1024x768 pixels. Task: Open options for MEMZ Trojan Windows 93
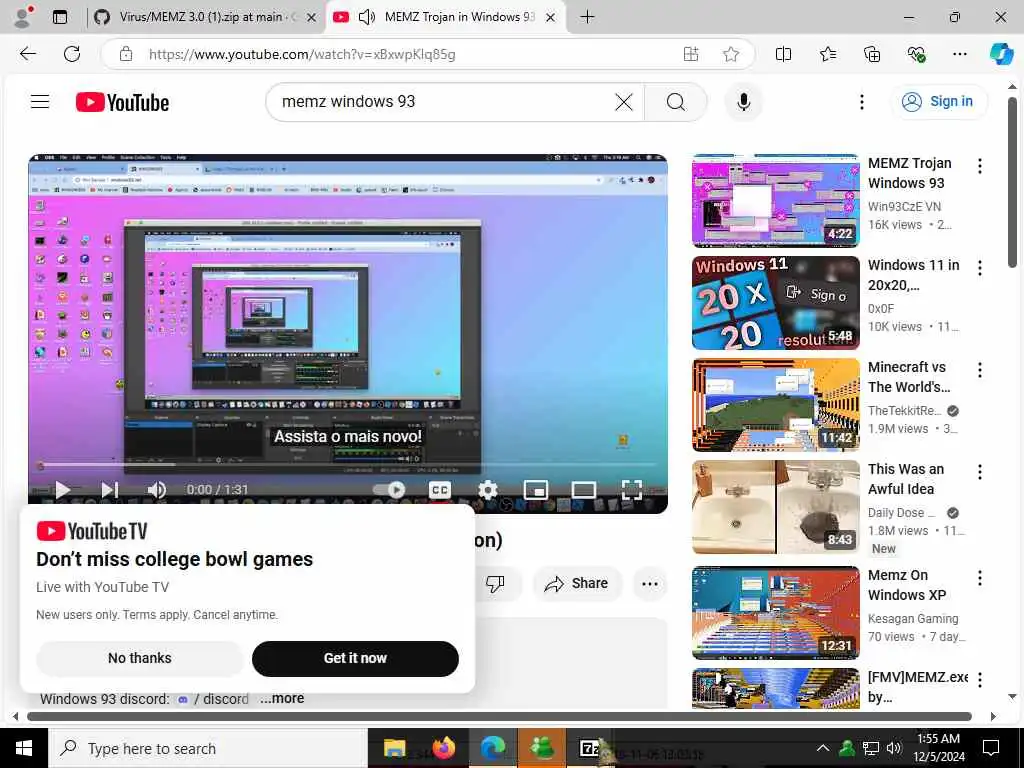tap(980, 167)
